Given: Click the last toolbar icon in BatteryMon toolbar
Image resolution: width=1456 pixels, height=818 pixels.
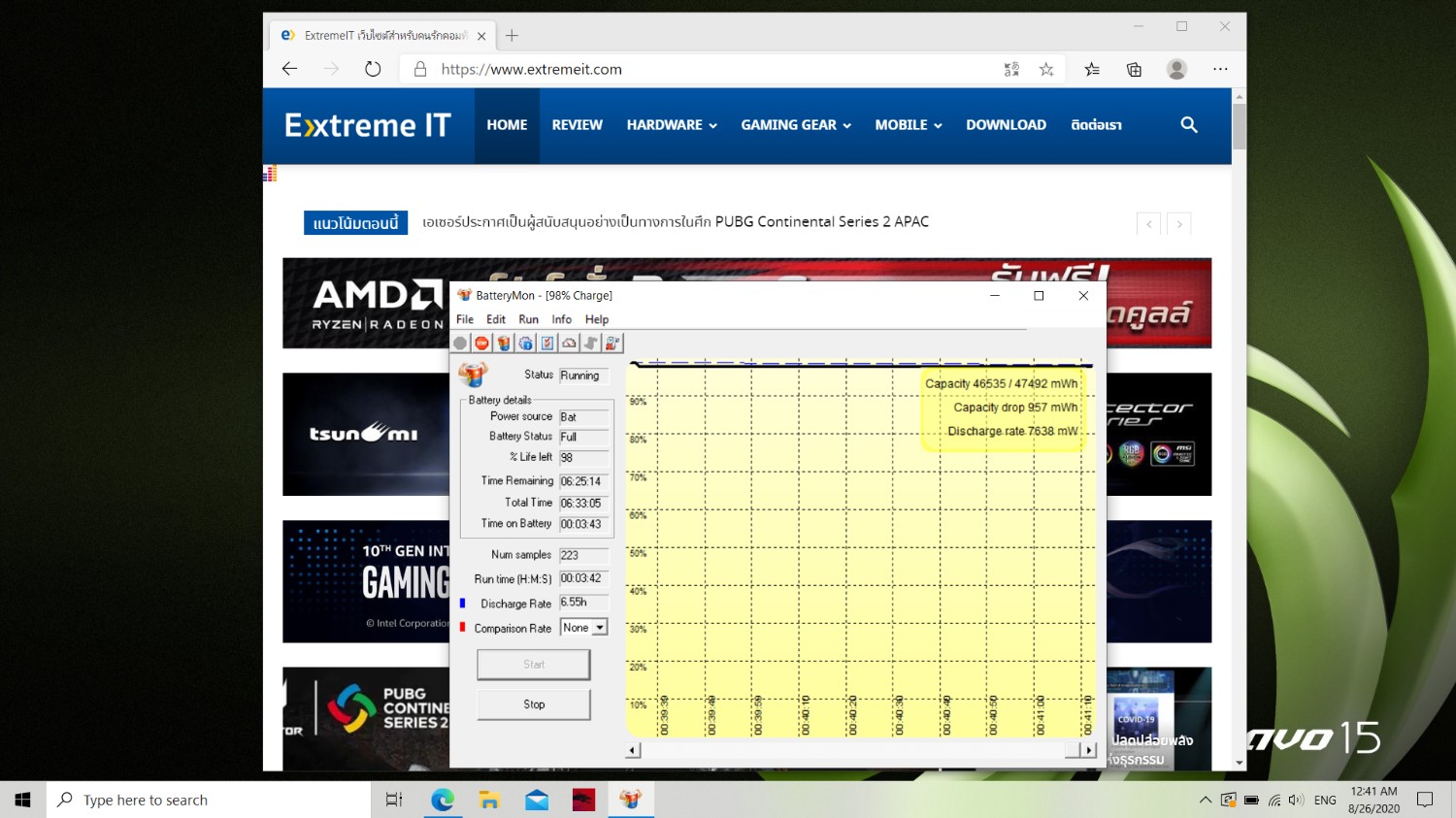Looking at the screenshot, I should (x=612, y=343).
